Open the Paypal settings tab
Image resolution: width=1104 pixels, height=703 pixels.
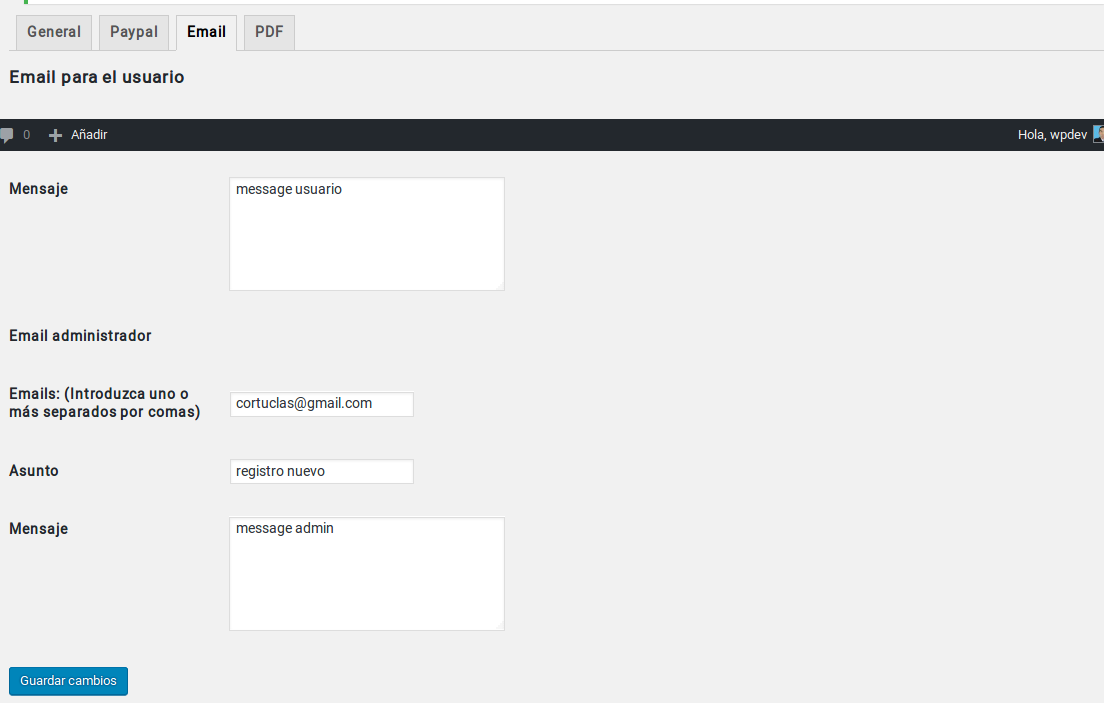coord(134,32)
